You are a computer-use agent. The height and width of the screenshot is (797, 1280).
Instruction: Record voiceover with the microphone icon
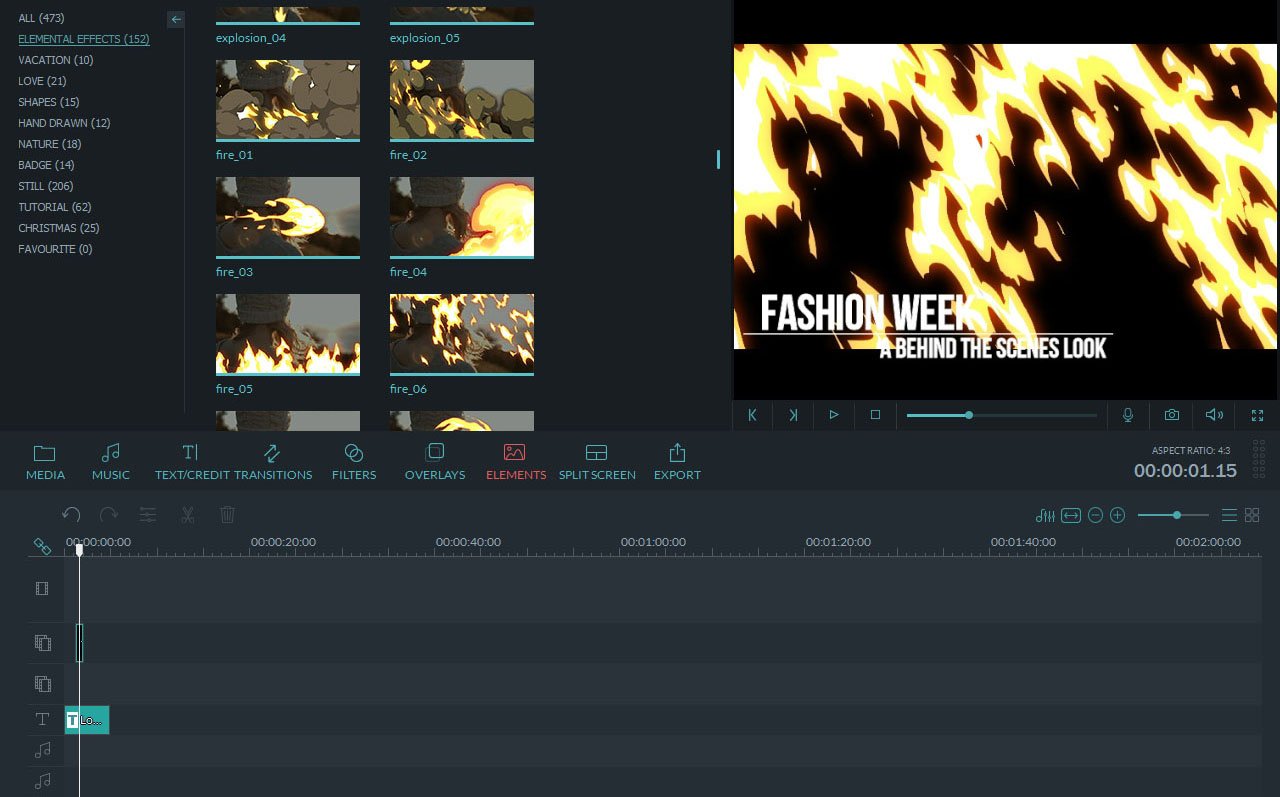pos(1128,415)
